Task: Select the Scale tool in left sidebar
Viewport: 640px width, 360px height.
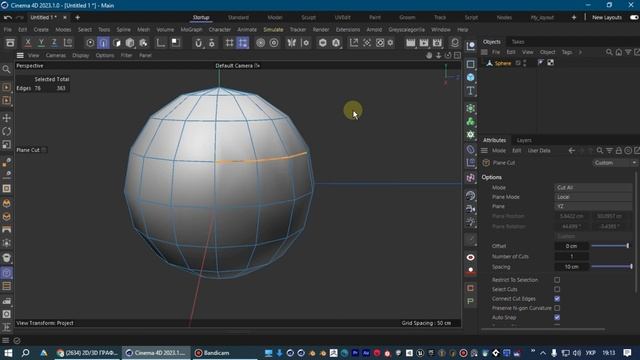Action: (x=7, y=144)
